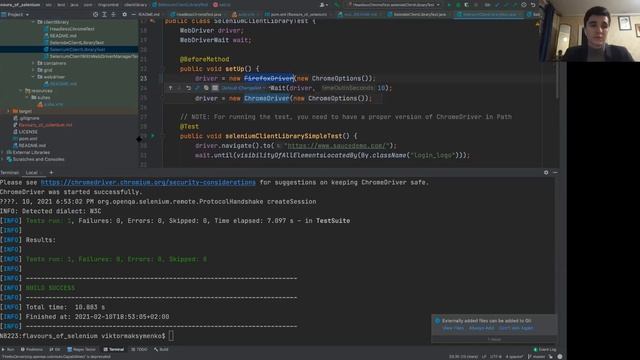Click the warning indicator at editor top-right
Image resolution: width=640 pixels, height=360 pixels.
coord(538,24)
